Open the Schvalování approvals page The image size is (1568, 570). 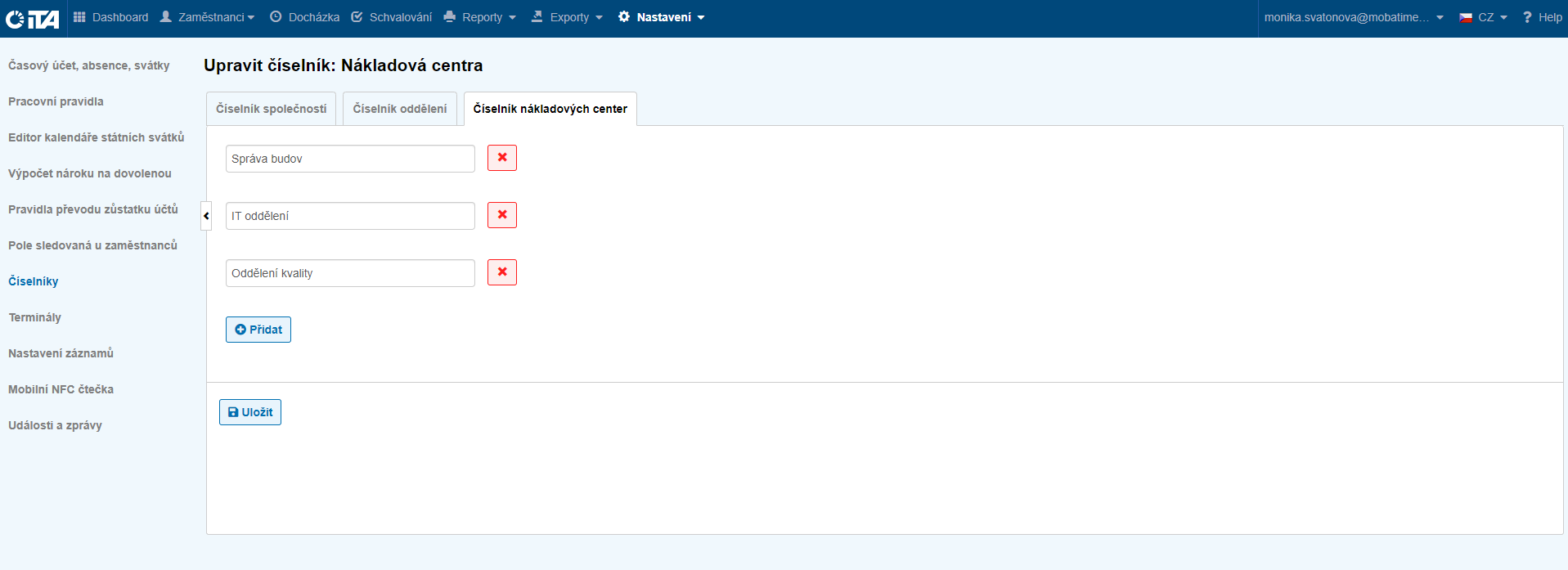pos(392,17)
